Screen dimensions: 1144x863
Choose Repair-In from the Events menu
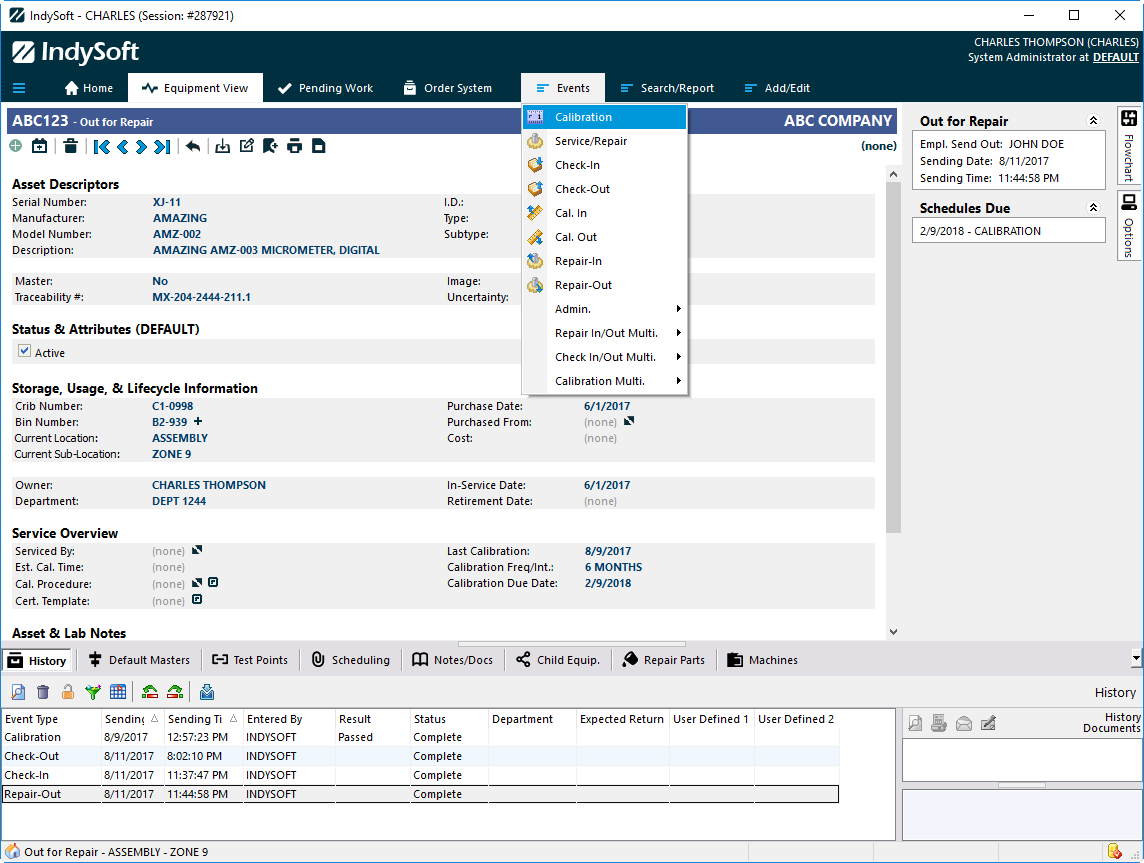578,261
